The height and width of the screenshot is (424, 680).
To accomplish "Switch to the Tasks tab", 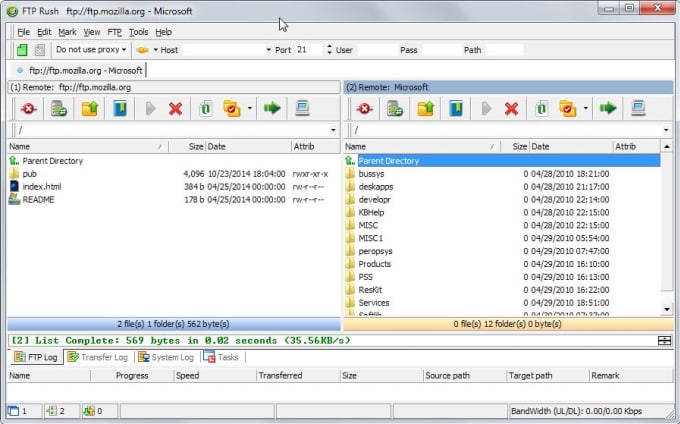I will (221, 357).
